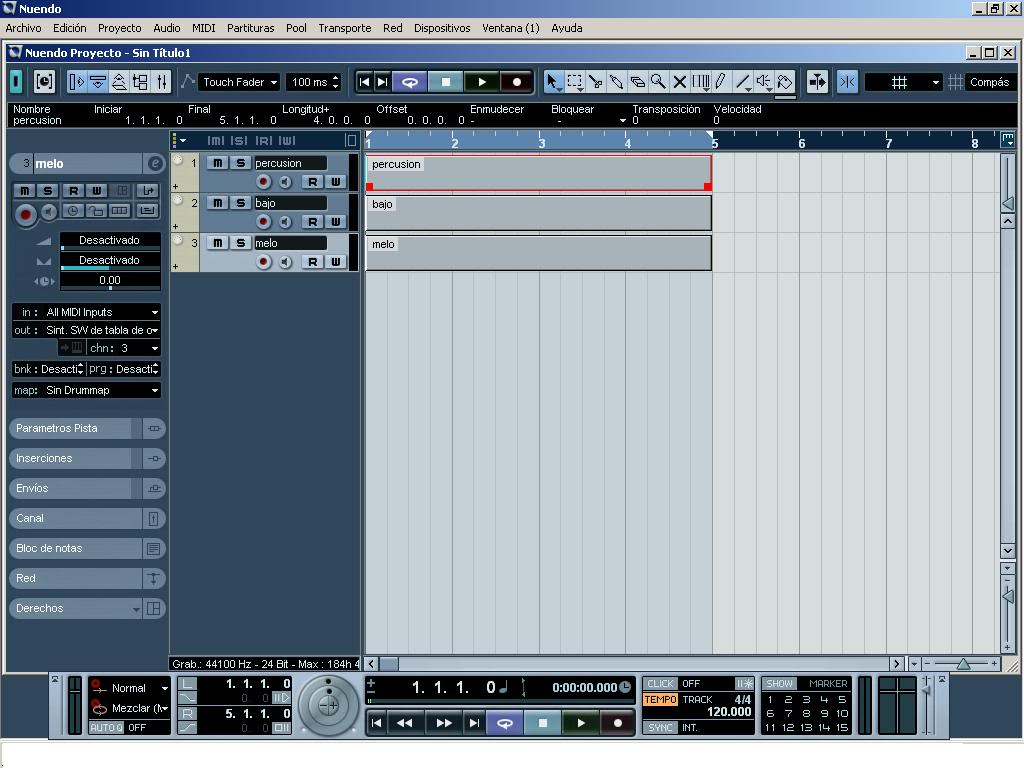1024x768 pixels.
Task: Open the Transporte menu
Action: [x=345, y=27]
